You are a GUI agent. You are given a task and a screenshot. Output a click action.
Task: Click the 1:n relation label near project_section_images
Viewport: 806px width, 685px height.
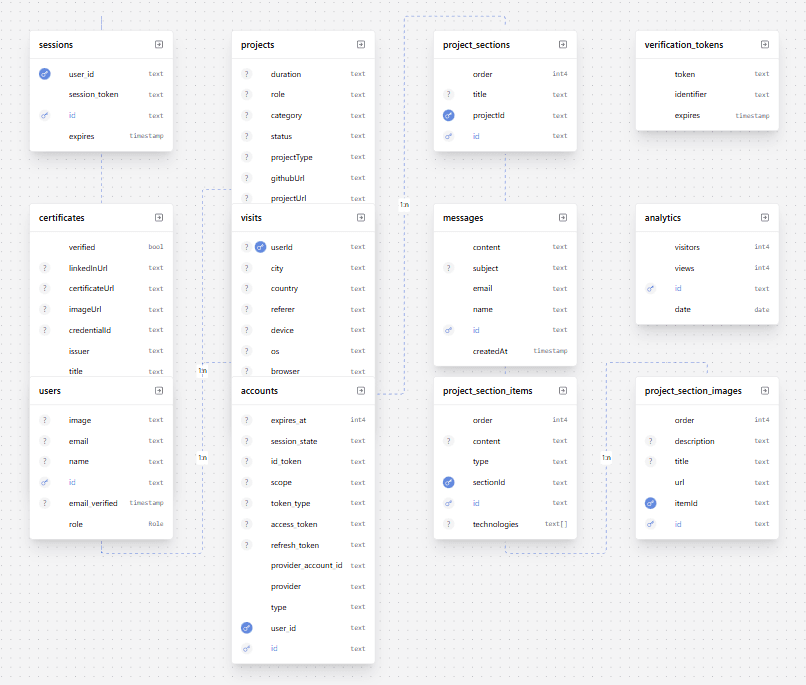tap(606, 458)
